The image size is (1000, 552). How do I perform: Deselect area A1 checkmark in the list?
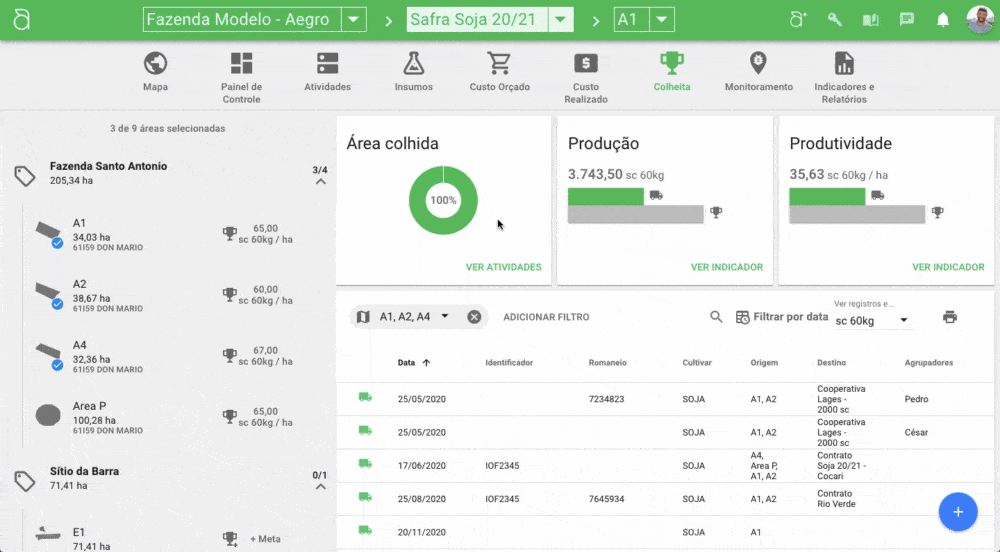[x=57, y=243]
